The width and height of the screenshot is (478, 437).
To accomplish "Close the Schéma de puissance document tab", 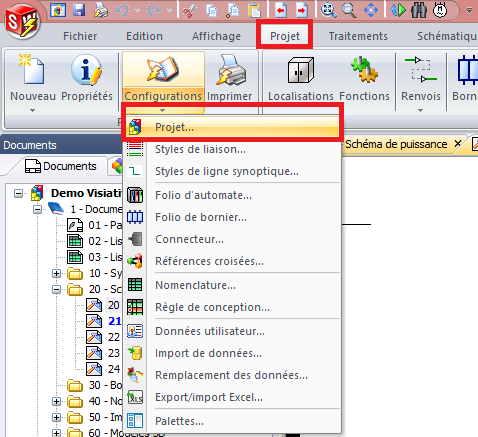I will 458,144.
